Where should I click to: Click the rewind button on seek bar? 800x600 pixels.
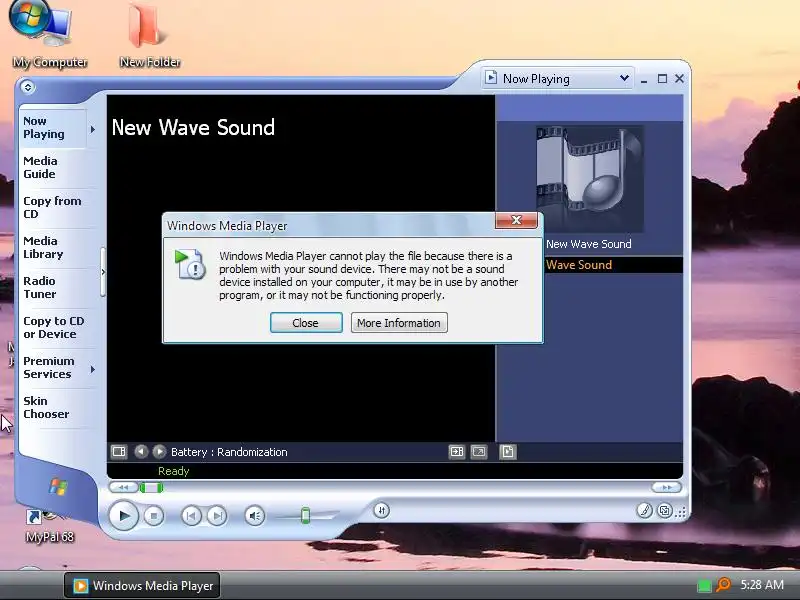pos(123,487)
